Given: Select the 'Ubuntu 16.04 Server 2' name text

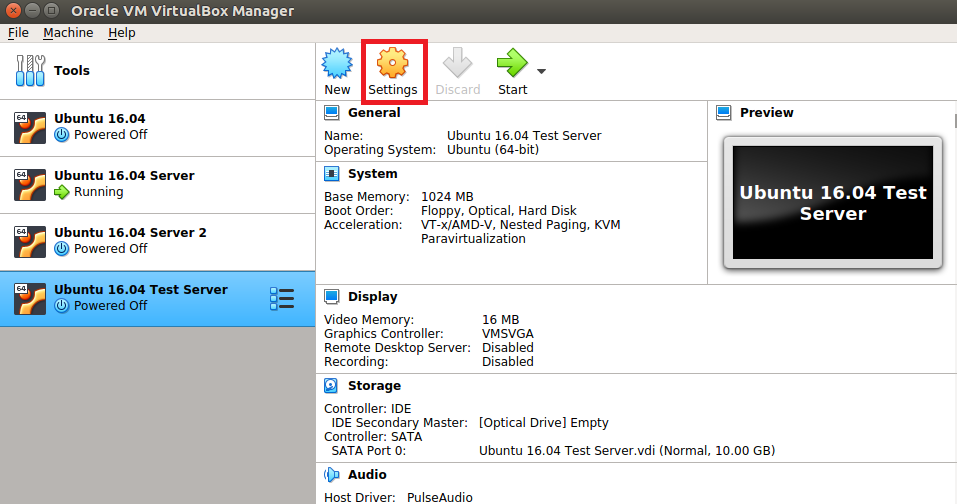Looking at the screenshot, I should 130,232.
